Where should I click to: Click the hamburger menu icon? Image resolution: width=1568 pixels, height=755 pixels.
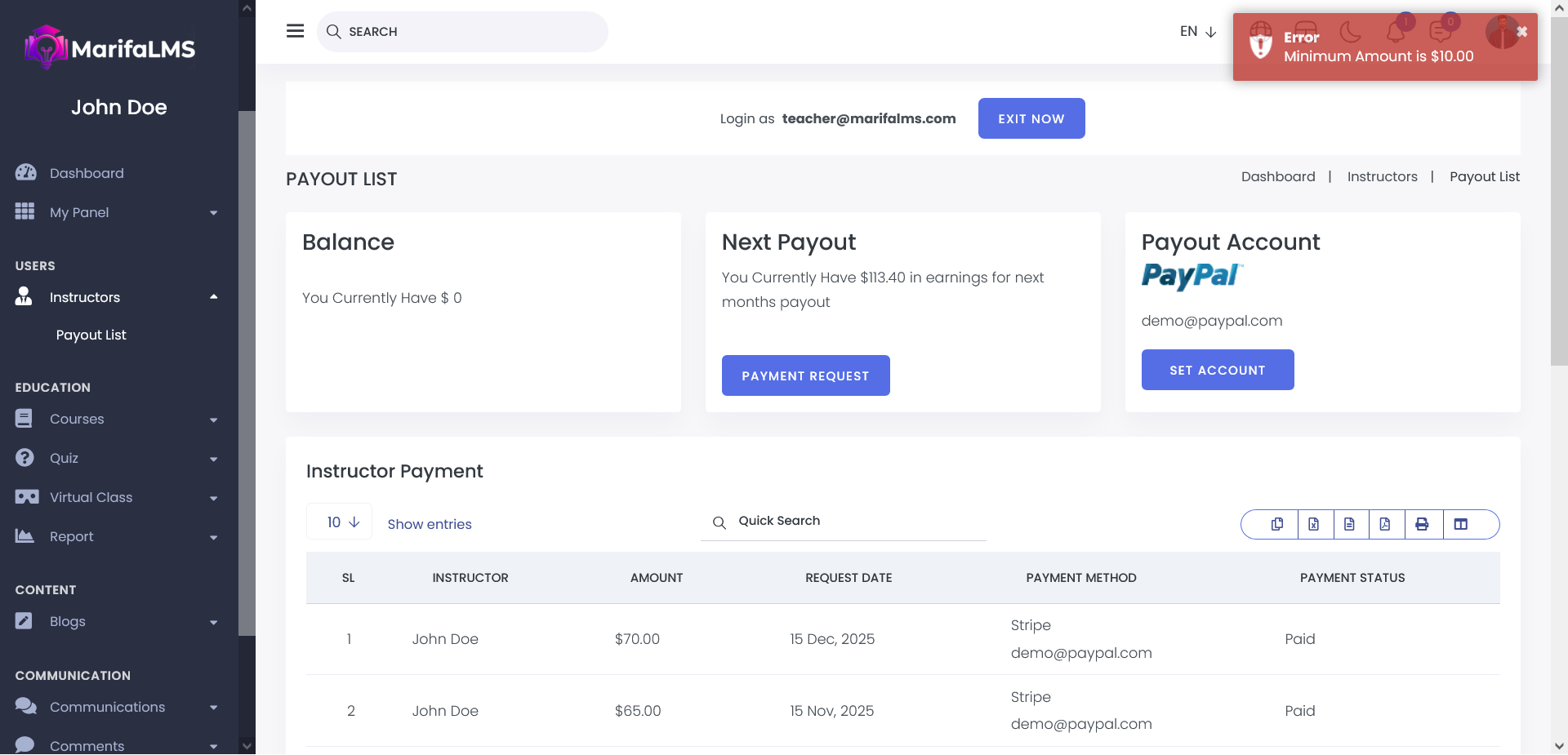[295, 31]
